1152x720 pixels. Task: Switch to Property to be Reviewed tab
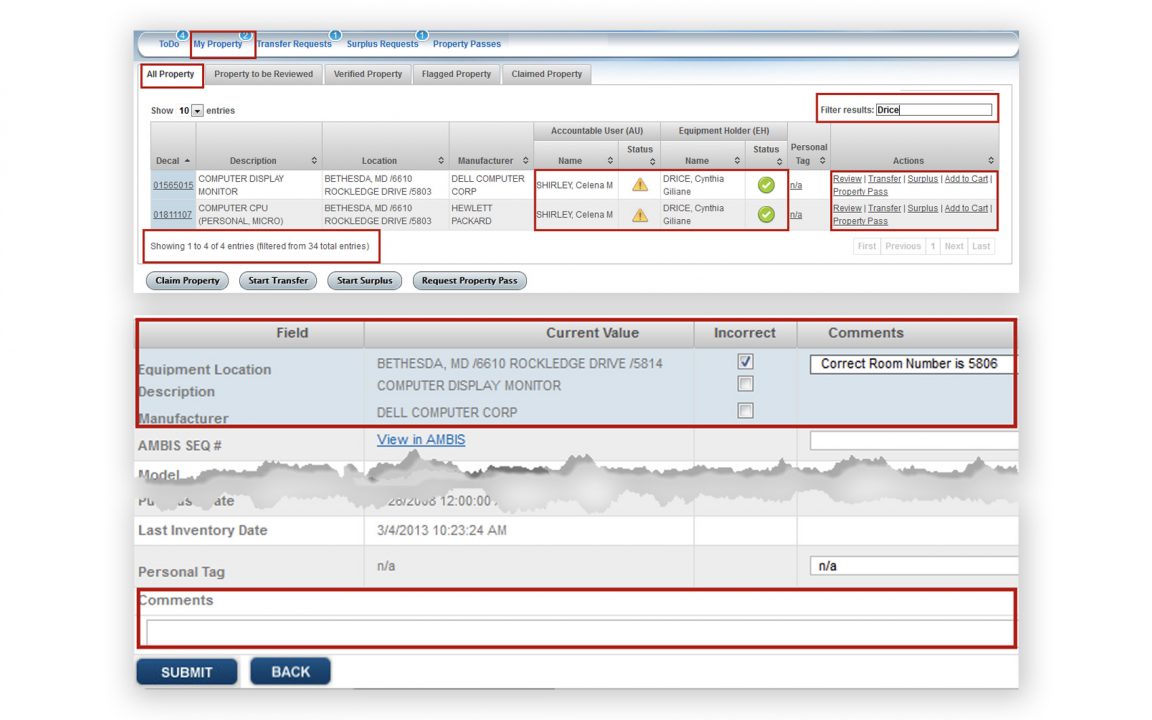(263, 74)
